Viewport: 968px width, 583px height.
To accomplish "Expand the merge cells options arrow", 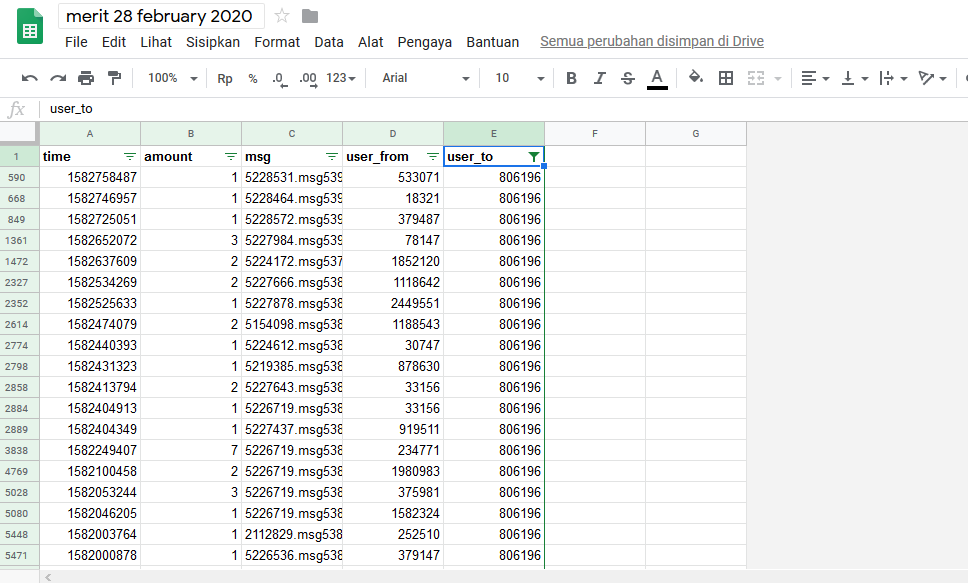I will point(778,78).
